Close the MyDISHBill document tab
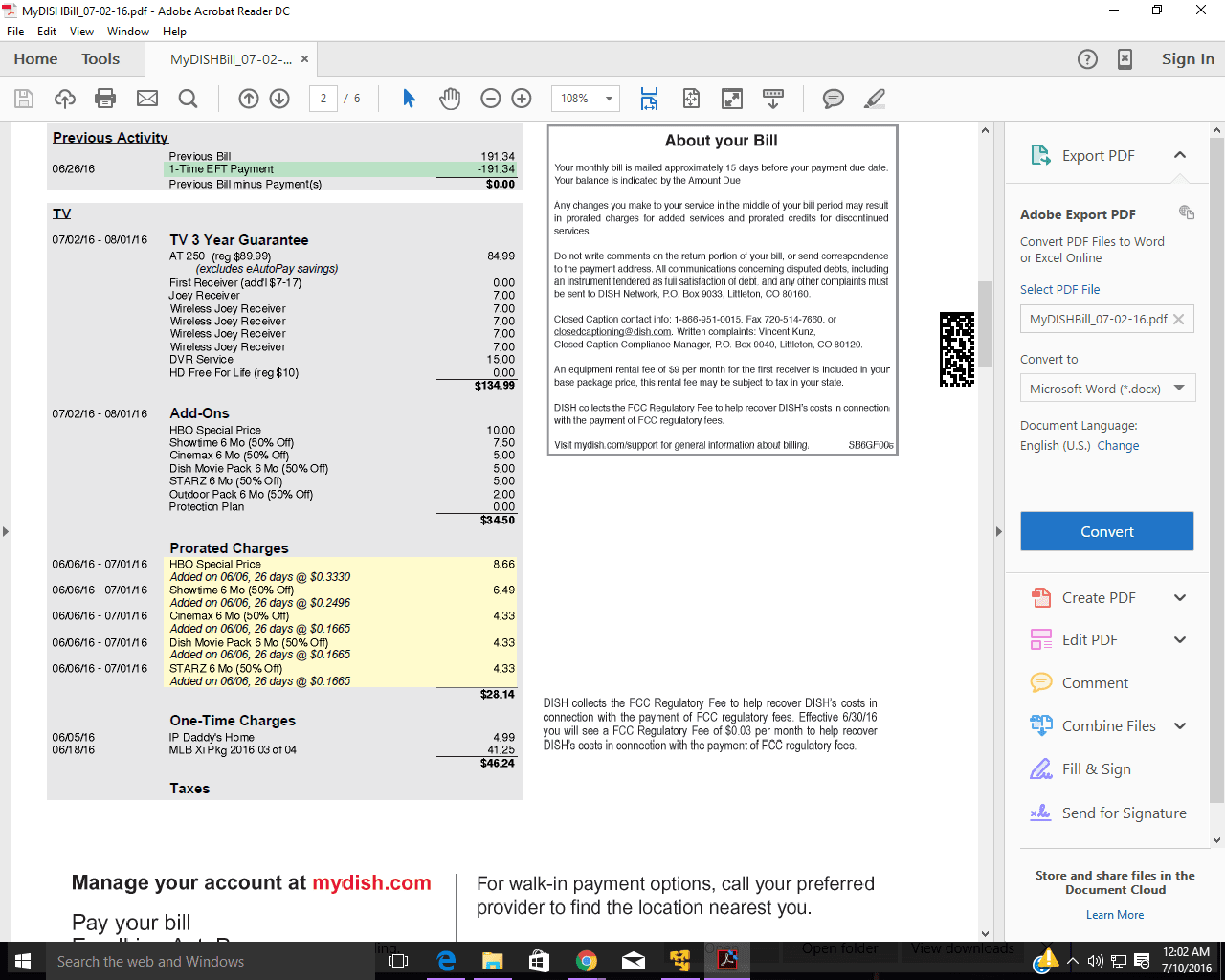The height and width of the screenshot is (980, 1225). click(x=304, y=59)
